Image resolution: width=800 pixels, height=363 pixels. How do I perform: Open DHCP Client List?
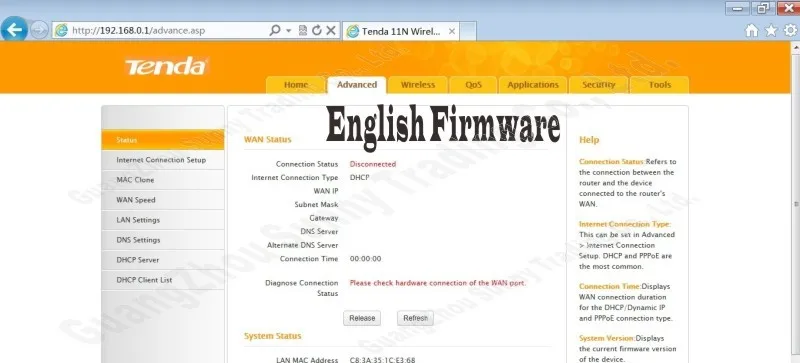coord(163,280)
